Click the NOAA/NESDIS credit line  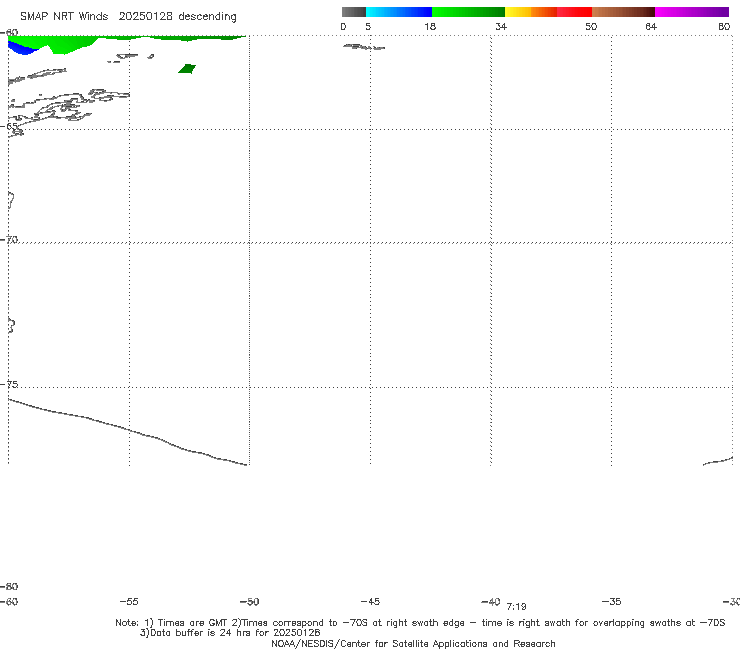coord(413,643)
